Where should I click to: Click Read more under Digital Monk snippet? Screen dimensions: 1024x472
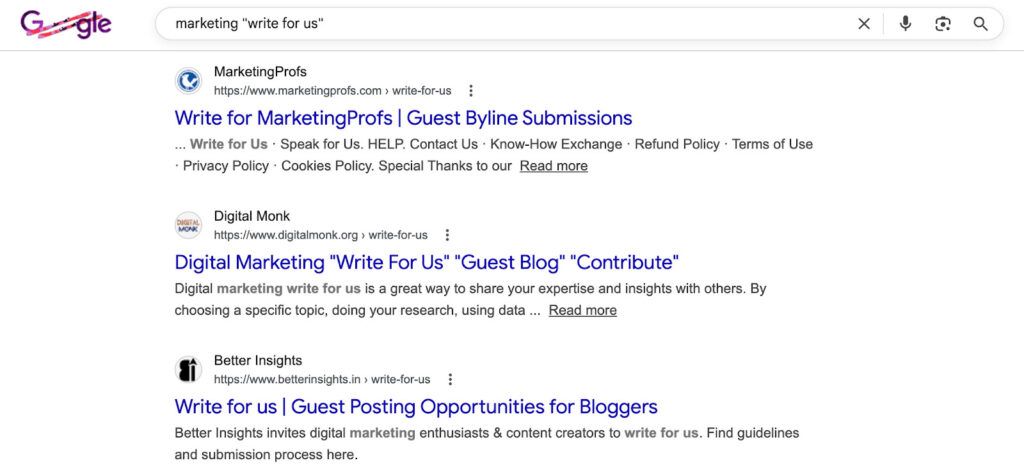pos(582,310)
